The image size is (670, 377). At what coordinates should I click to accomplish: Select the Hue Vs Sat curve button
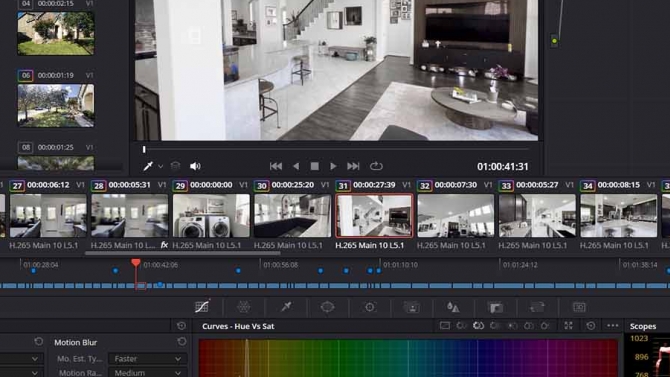pyautogui.click(x=478, y=326)
